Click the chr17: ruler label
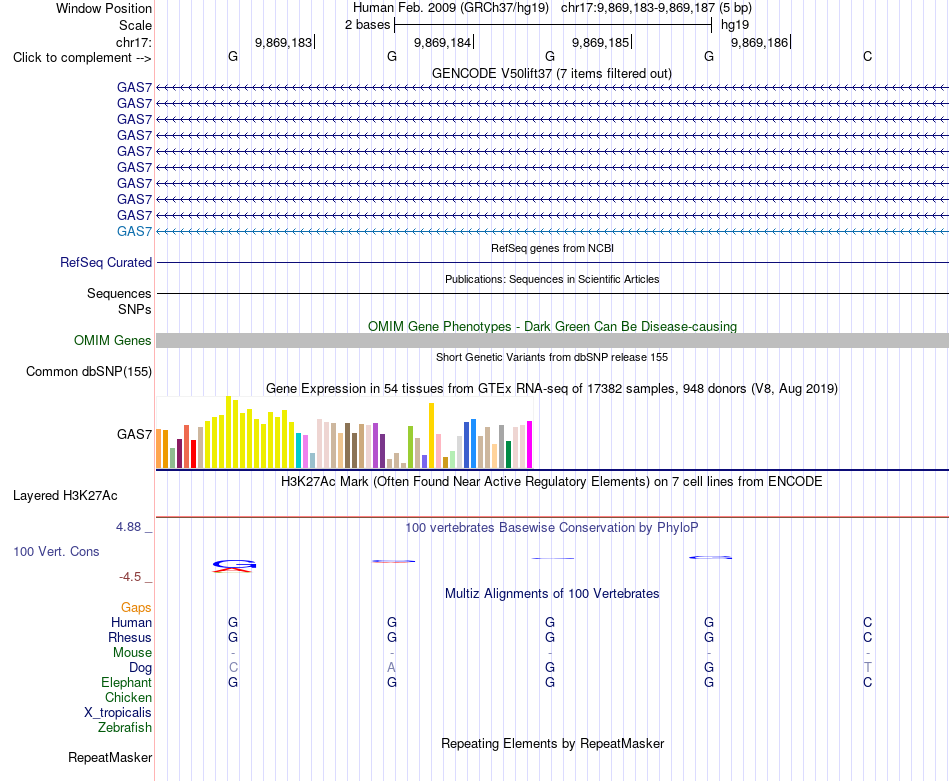This screenshot has height=781, width=950. 133,42
